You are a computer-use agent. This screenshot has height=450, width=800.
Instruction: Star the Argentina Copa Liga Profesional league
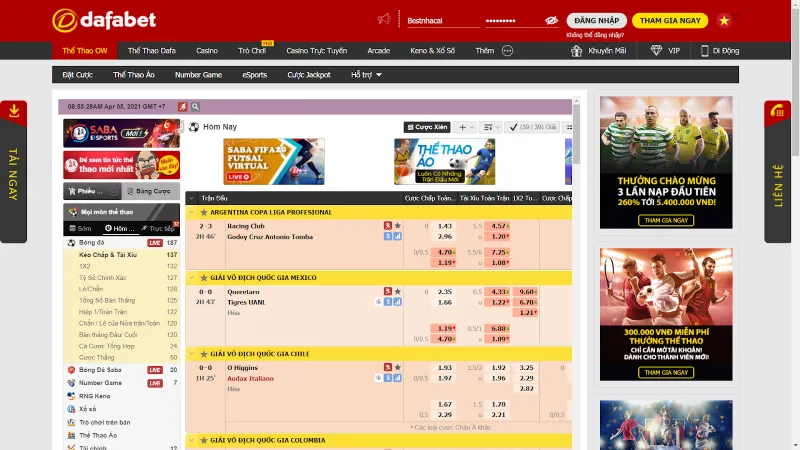(204, 212)
